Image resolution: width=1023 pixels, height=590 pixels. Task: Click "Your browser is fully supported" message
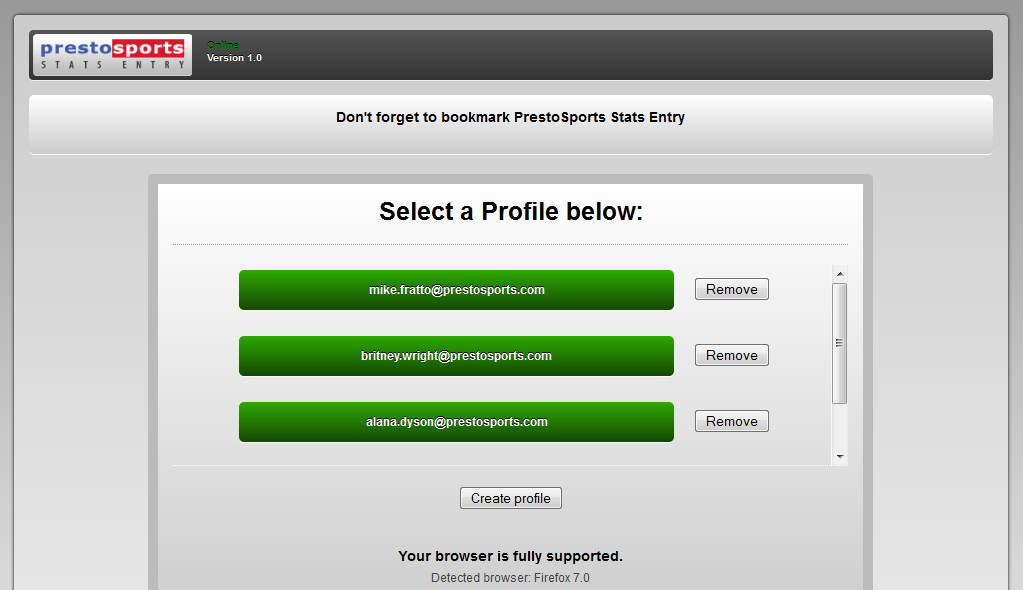(x=510, y=556)
